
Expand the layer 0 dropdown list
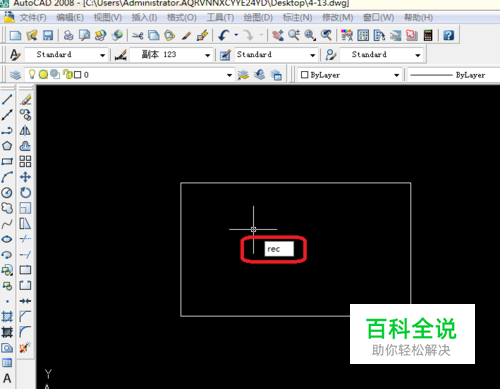tap(229, 75)
